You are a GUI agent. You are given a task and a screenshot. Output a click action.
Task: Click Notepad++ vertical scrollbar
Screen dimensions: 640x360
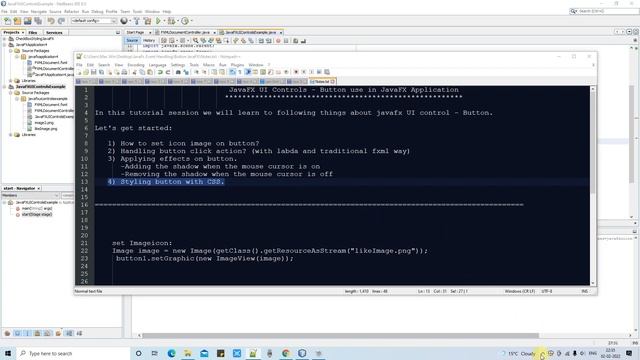(x=593, y=185)
